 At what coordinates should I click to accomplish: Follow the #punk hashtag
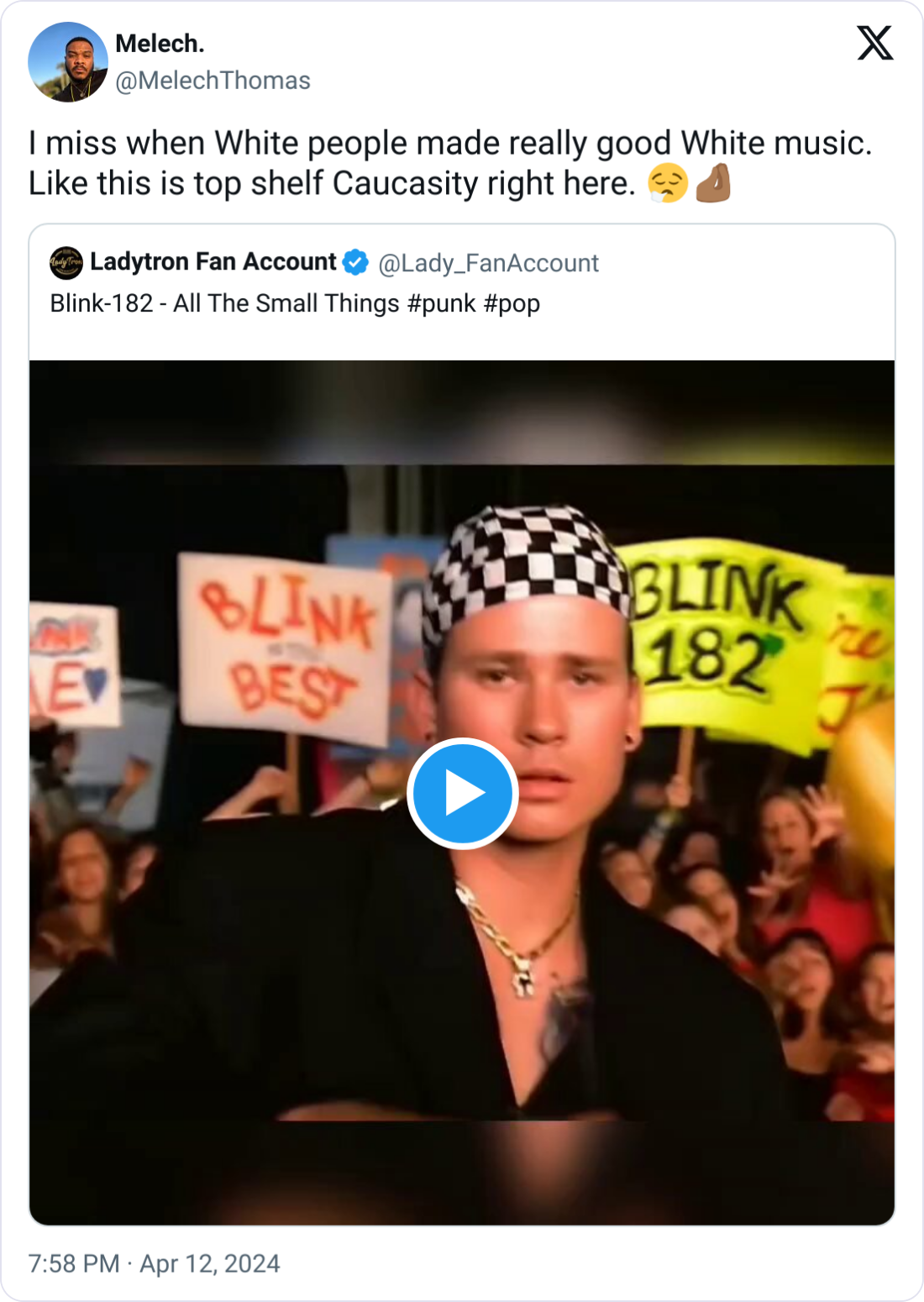coord(441,303)
